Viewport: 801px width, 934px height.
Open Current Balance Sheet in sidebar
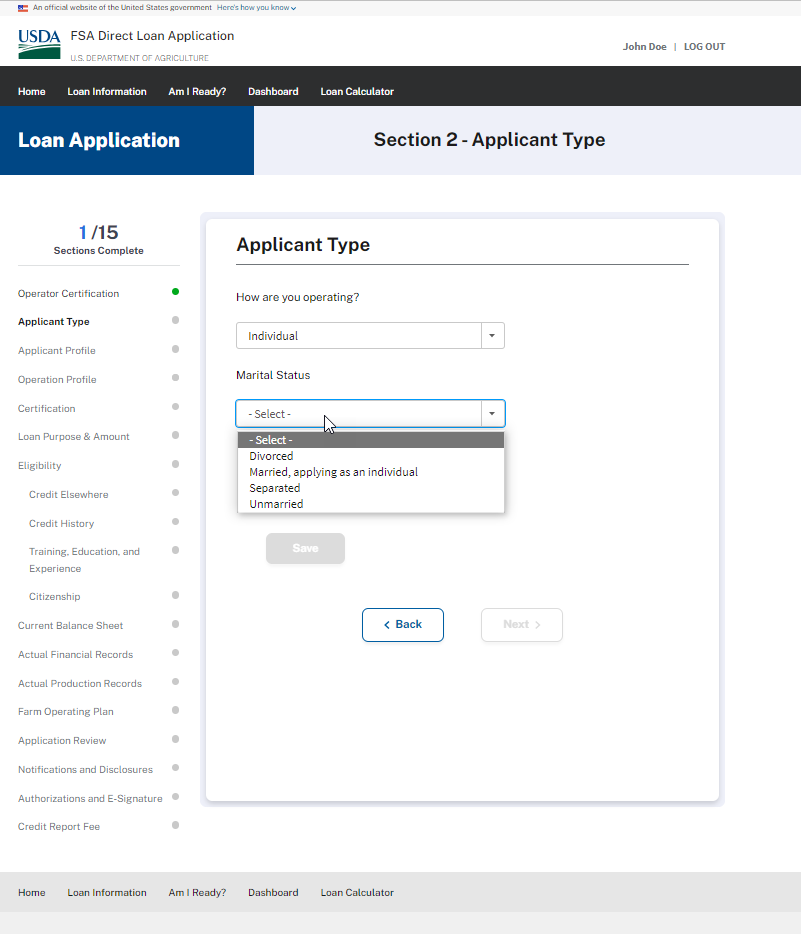(70, 626)
